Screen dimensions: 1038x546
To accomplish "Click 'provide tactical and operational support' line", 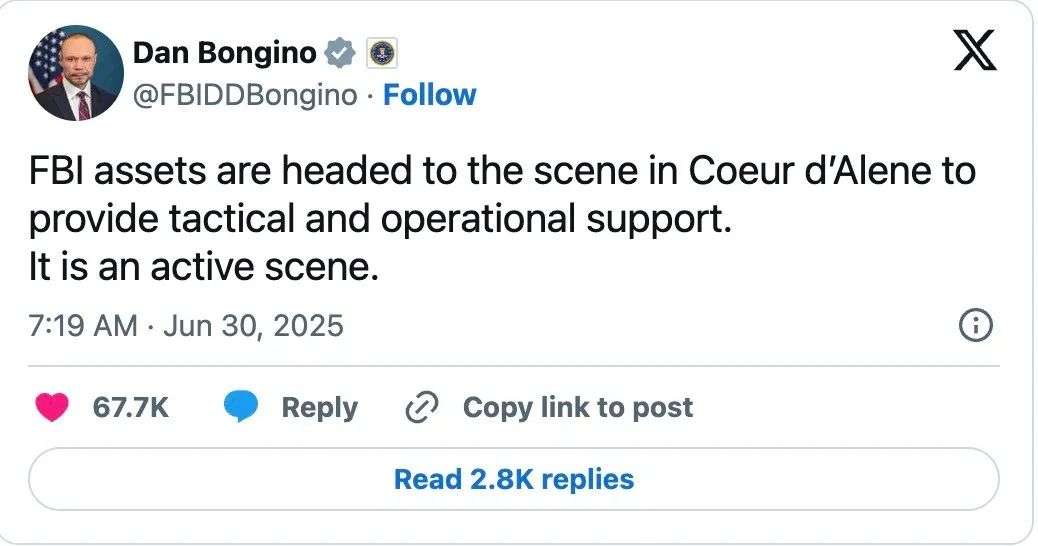I will 380,220.
